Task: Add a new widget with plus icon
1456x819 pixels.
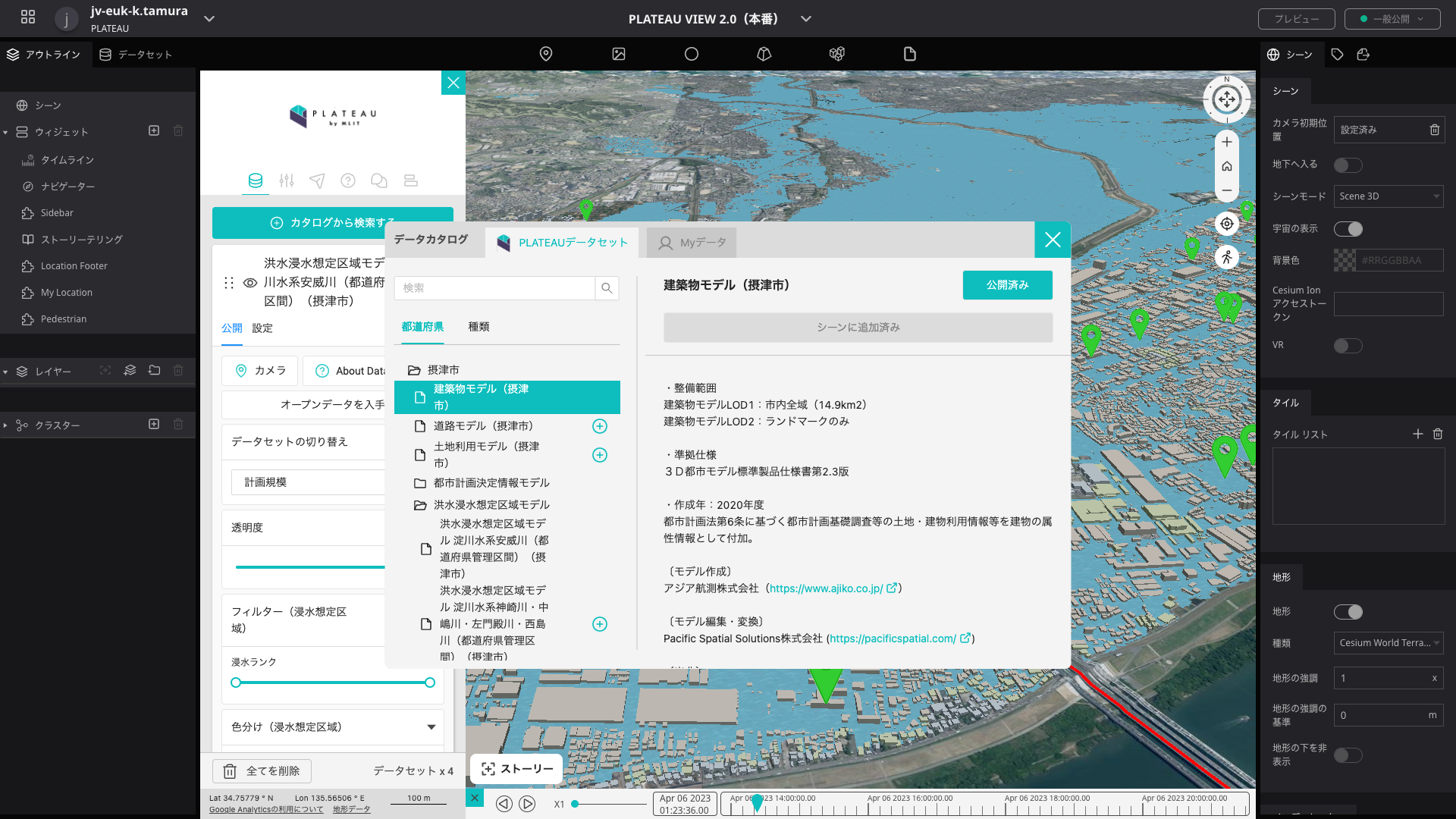Action: [x=154, y=130]
